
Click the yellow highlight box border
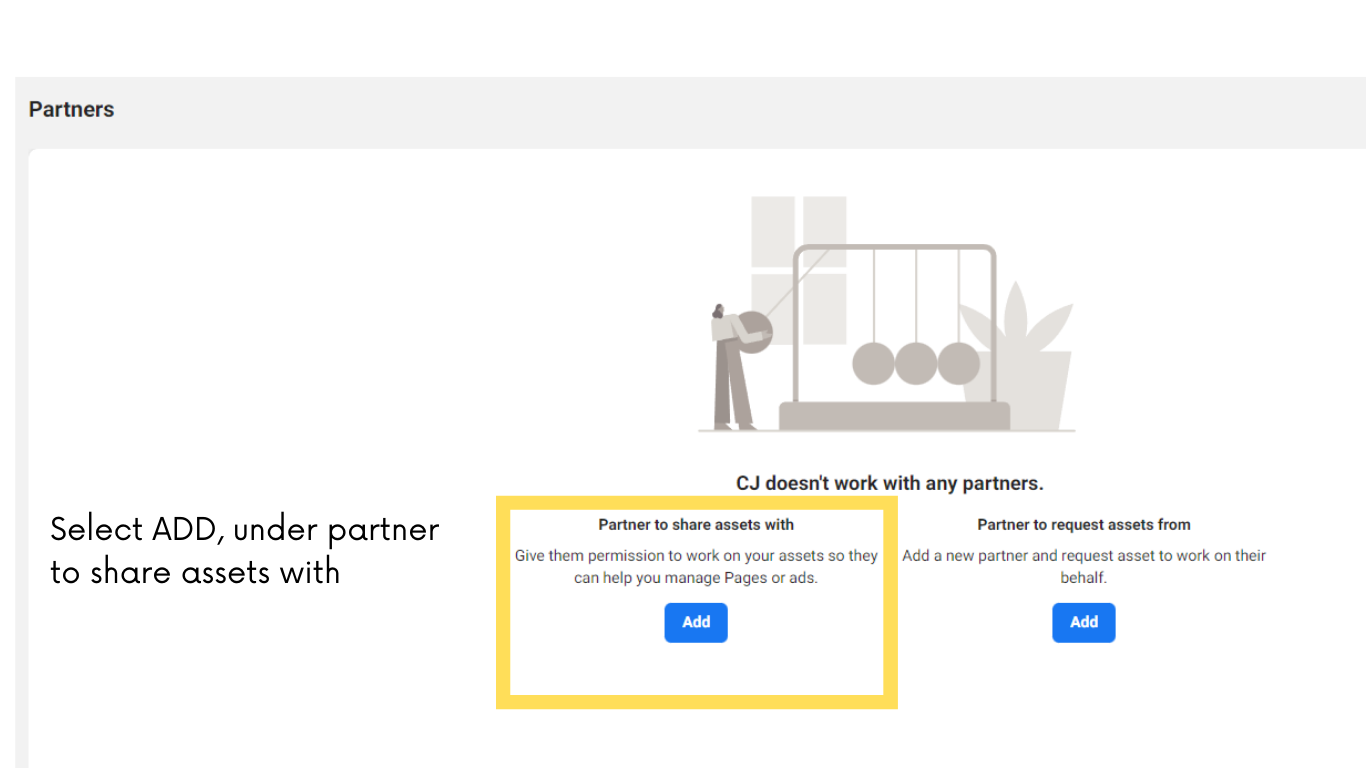click(697, 702)
